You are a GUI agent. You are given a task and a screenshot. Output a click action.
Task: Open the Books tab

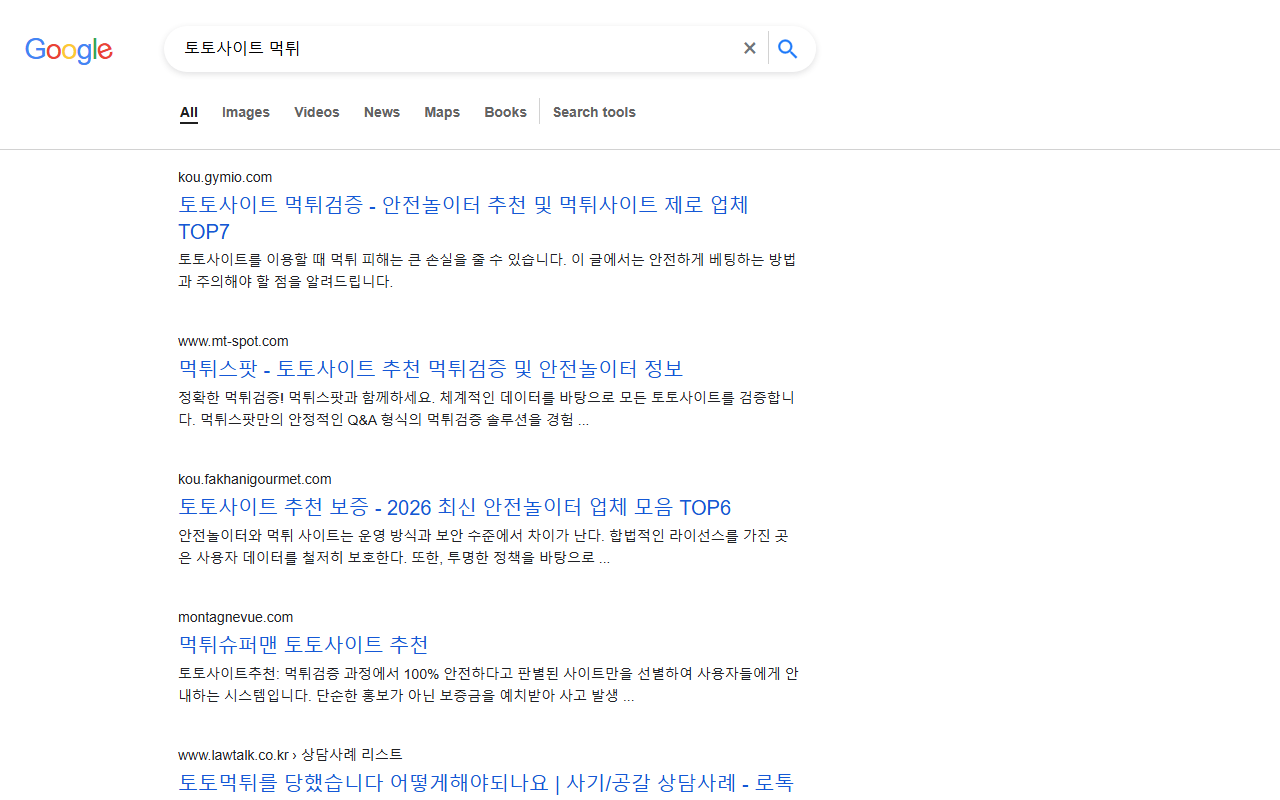pos(505,112)
